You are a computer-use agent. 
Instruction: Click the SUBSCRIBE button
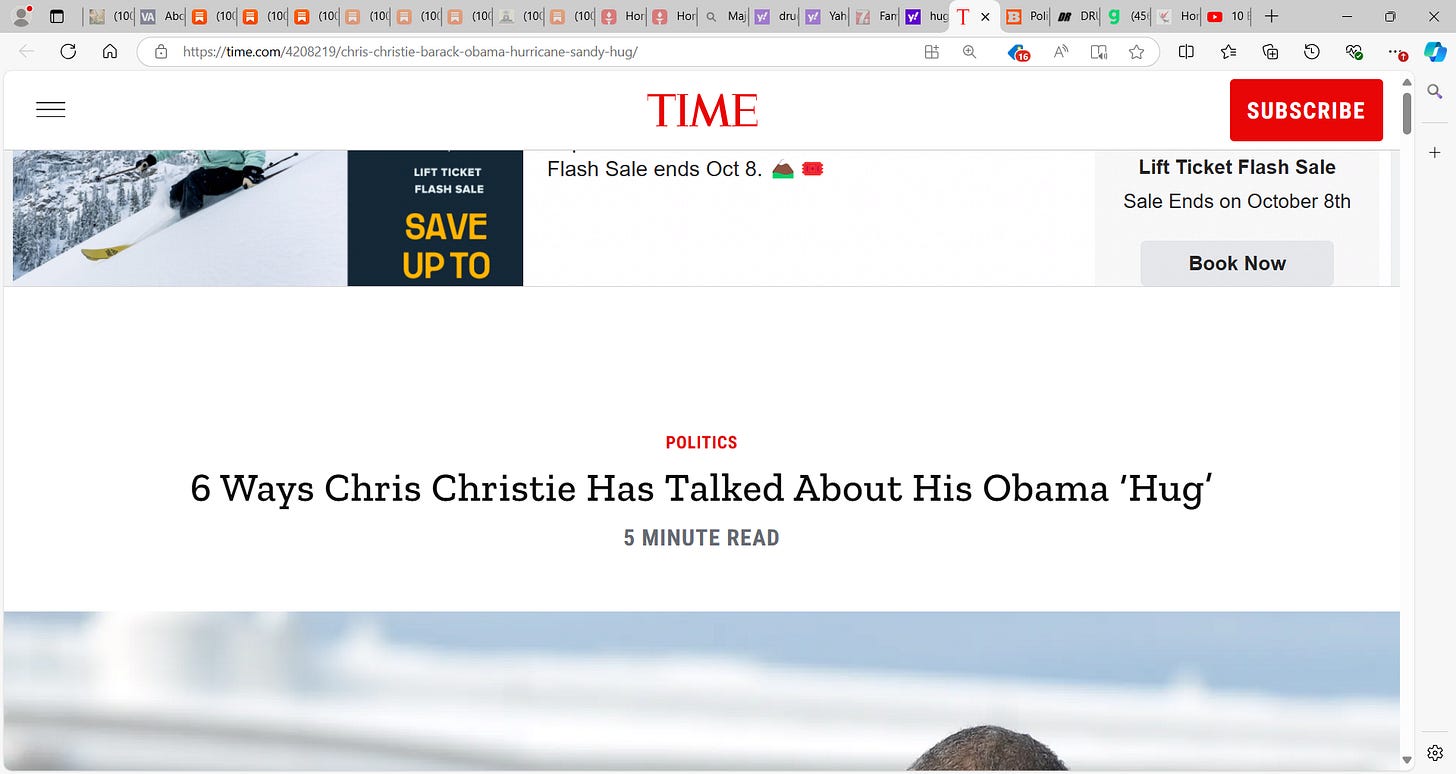1306,110
